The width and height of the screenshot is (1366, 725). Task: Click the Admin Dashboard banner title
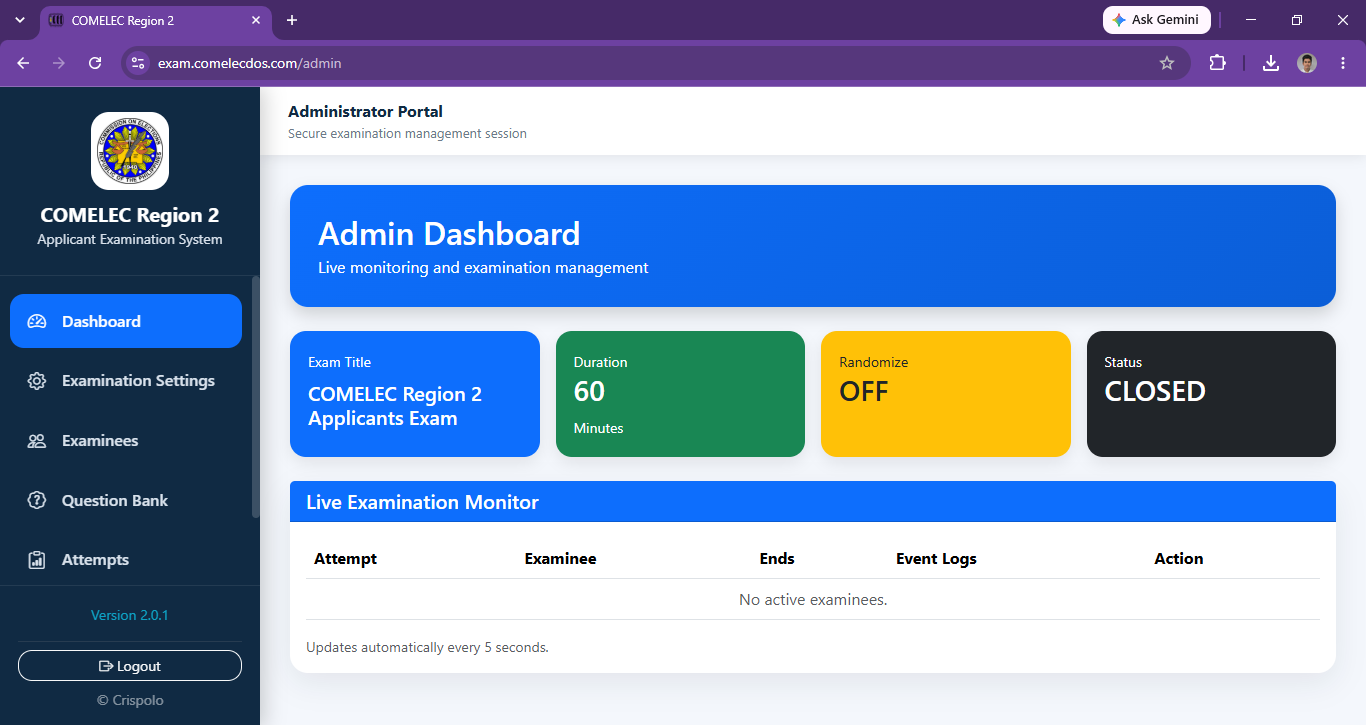449,234
